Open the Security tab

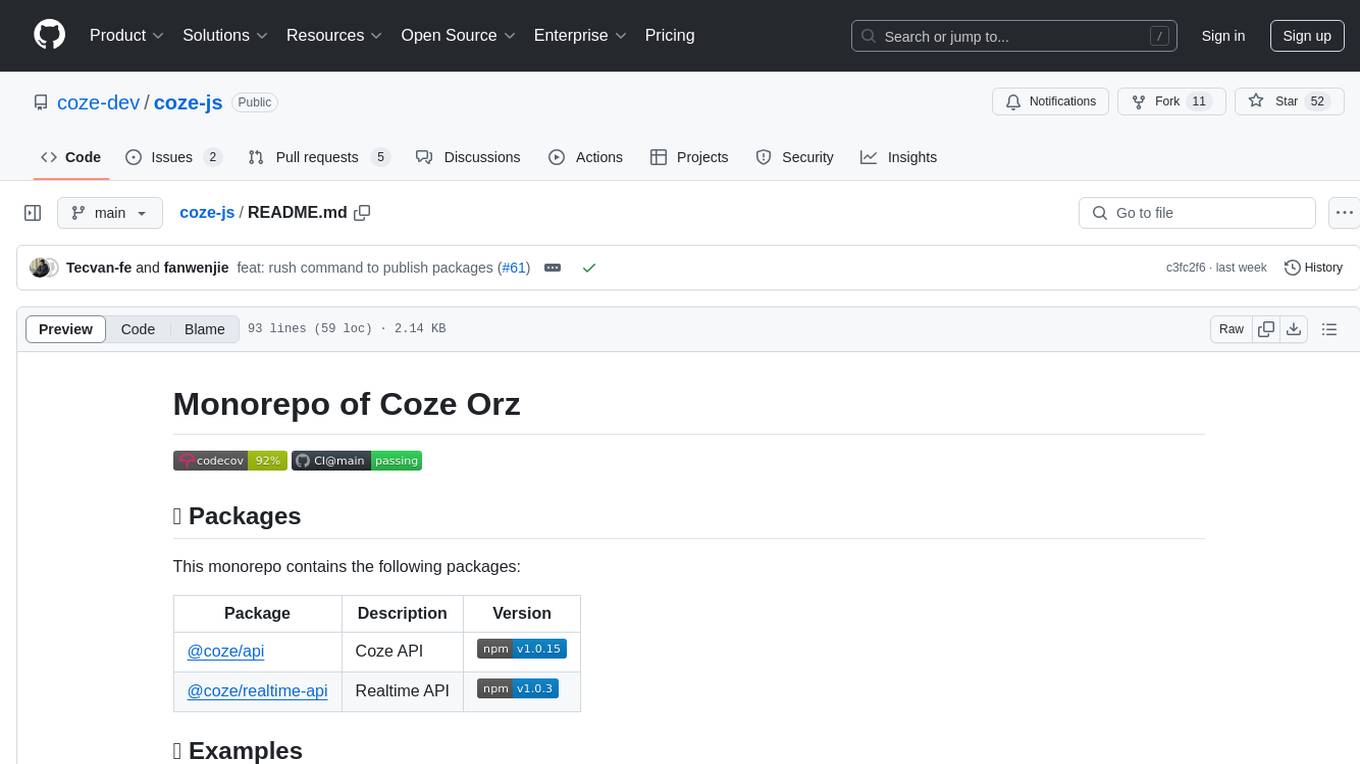(x=795, y=157)
